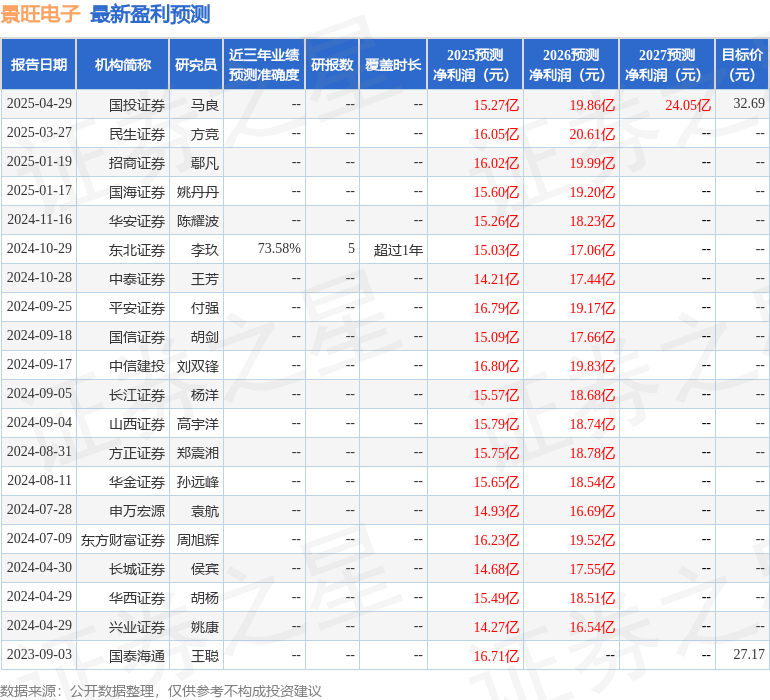This screenshot has height=700, width=770.
Task: Click researcher 李玖
Action: click(205, 250)
